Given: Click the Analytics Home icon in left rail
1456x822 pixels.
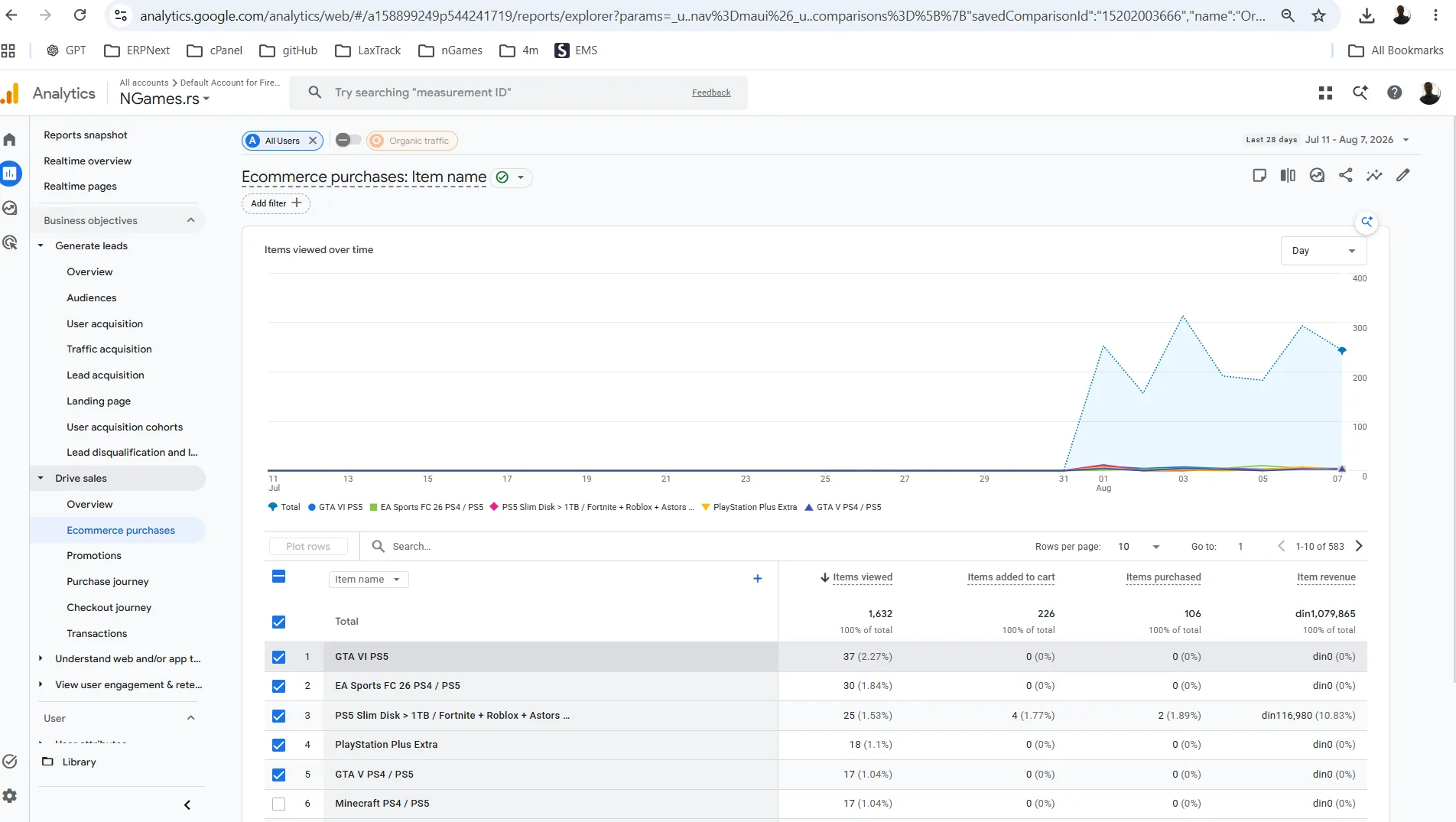Looking at the screenshot, I should coord(10,139).
